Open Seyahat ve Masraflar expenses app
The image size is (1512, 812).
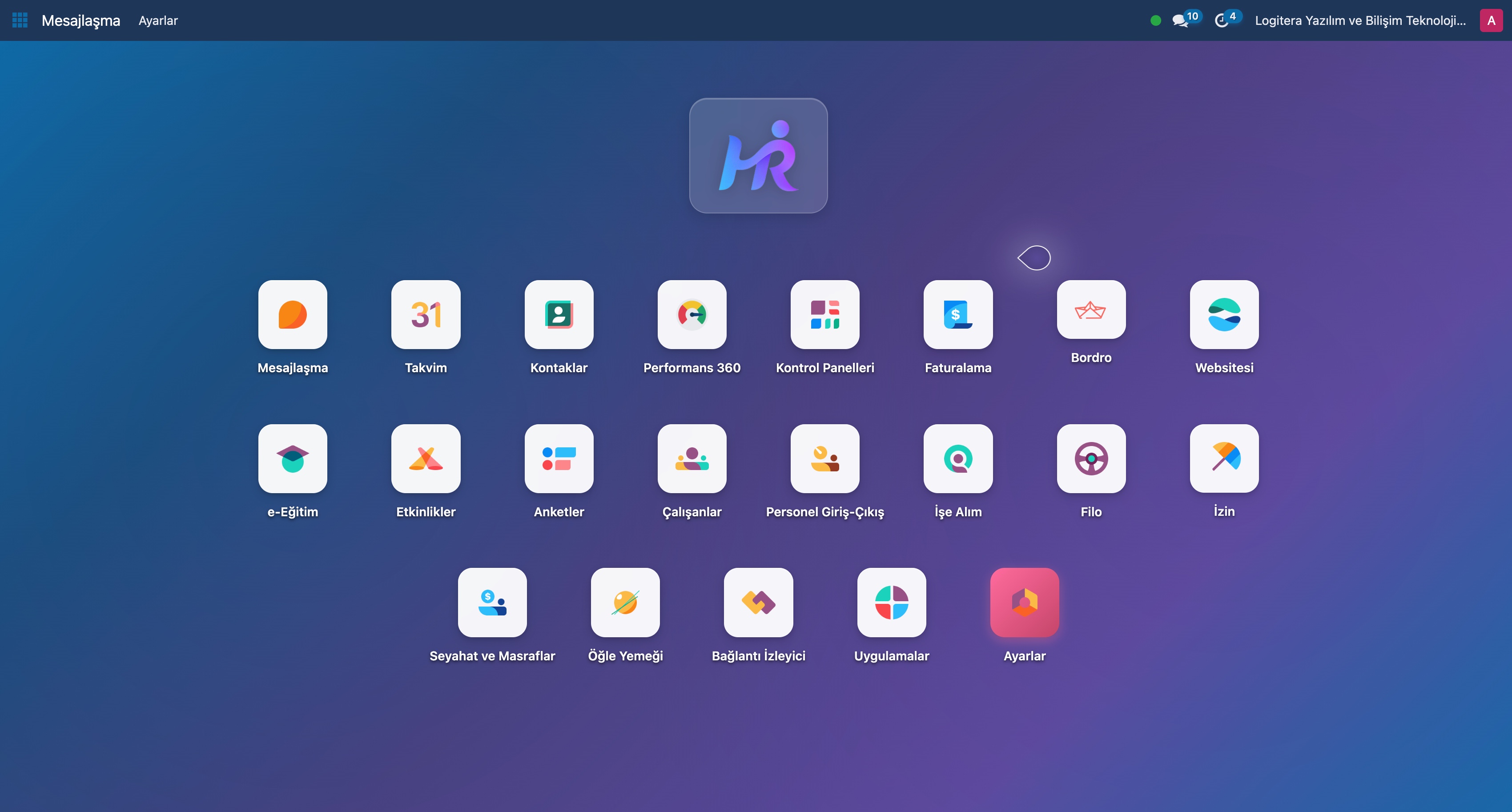[x=492, y=603]
